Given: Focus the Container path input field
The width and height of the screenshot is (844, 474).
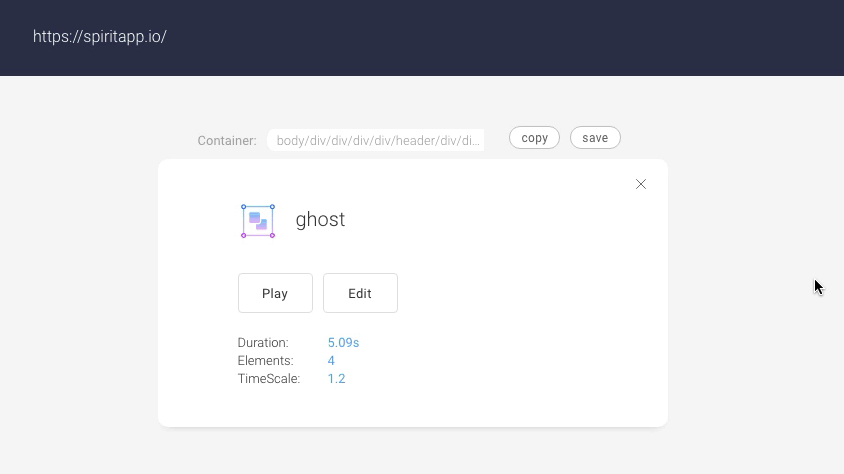Looking at the screenshot, I should 378,141.
